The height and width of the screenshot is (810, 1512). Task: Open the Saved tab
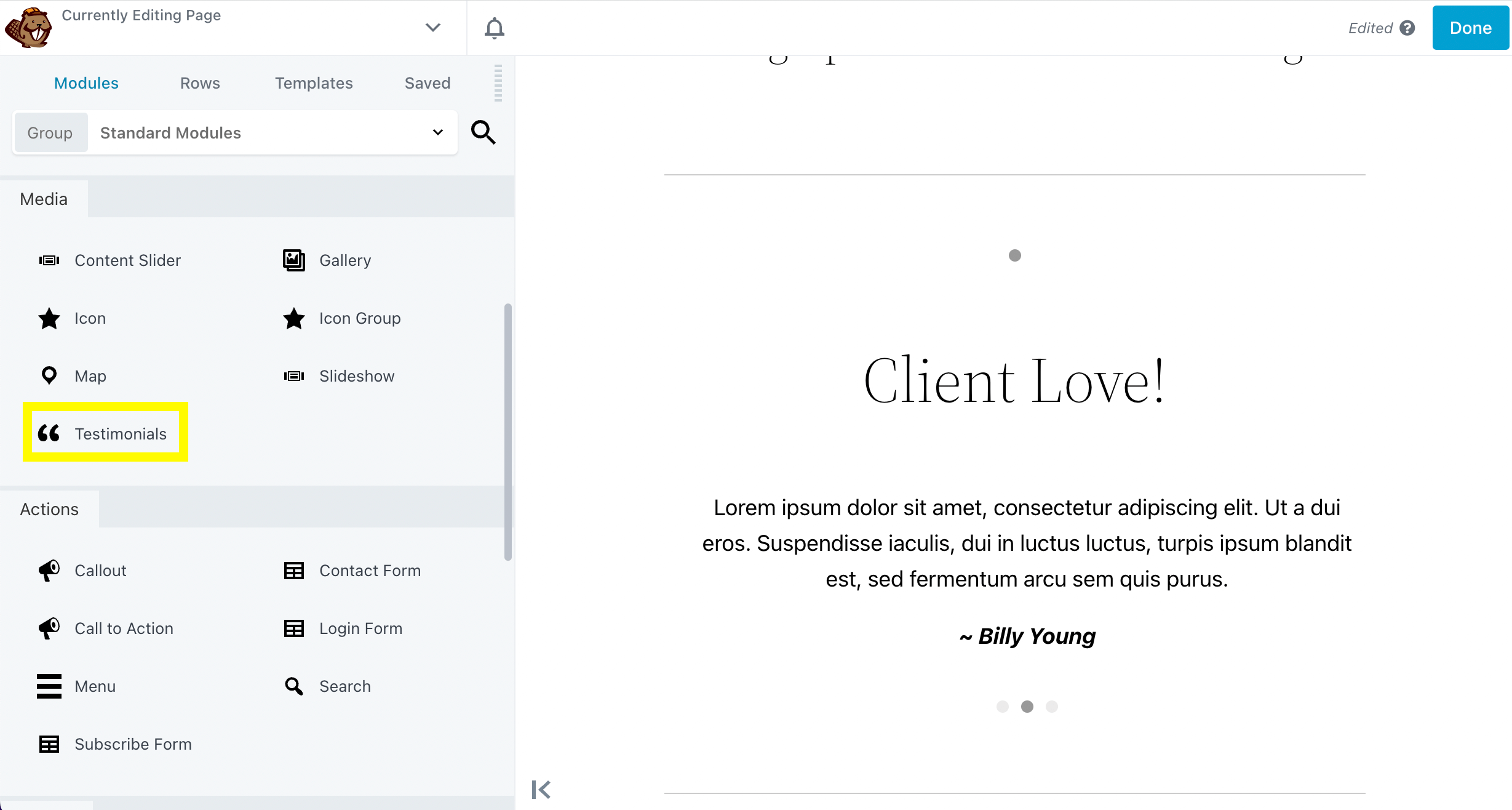pyautogui.click(x=428, y=83)
